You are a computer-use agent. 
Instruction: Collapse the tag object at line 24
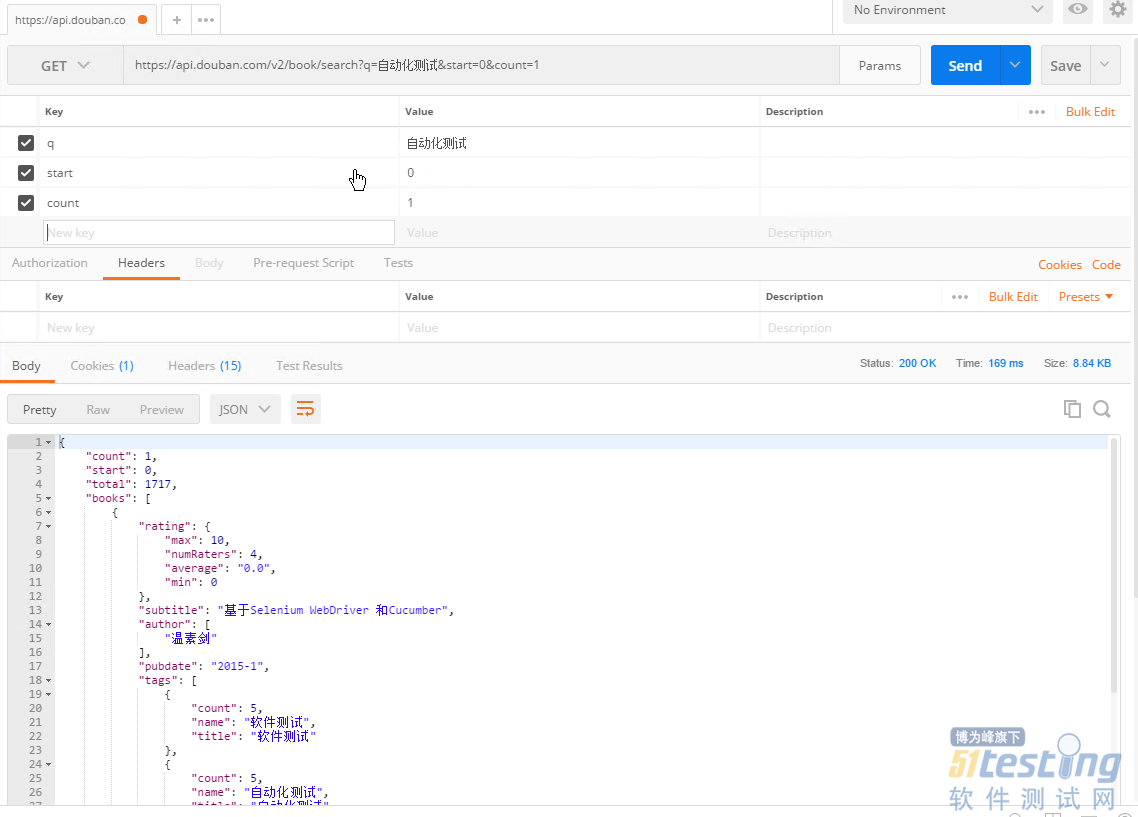pos(49,764)
